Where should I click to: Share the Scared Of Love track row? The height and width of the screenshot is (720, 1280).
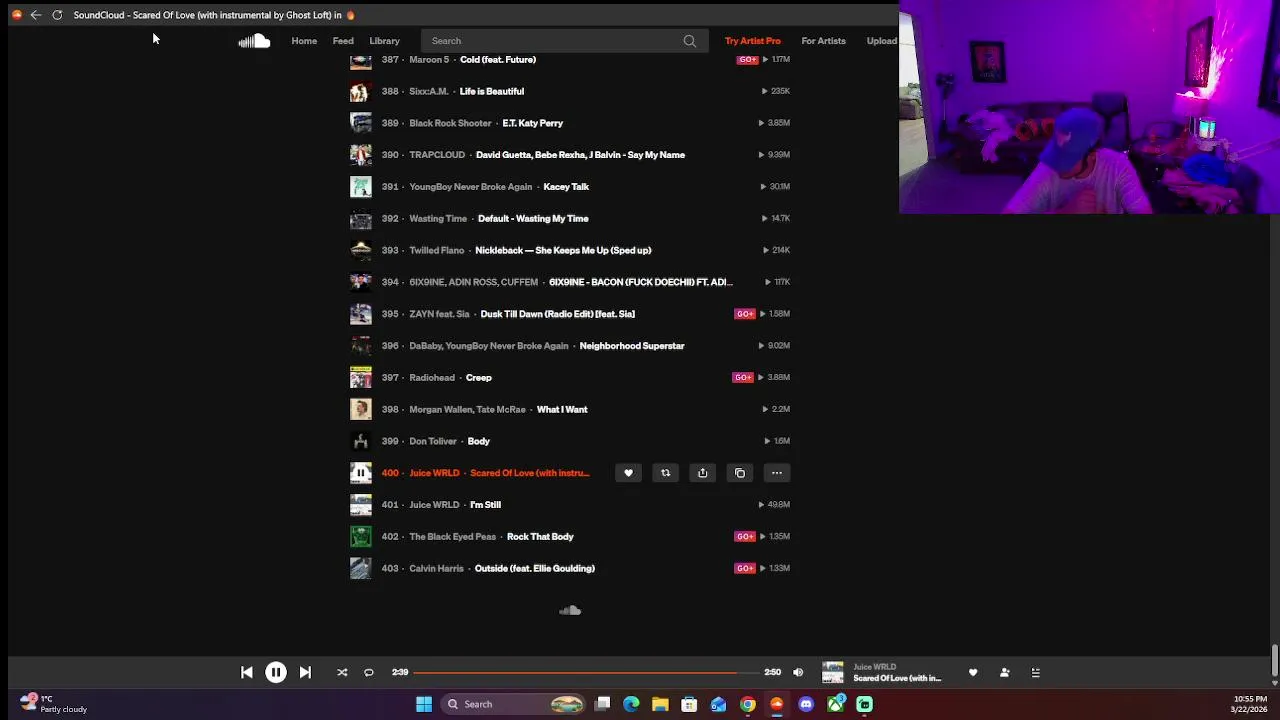coord(702,473)
